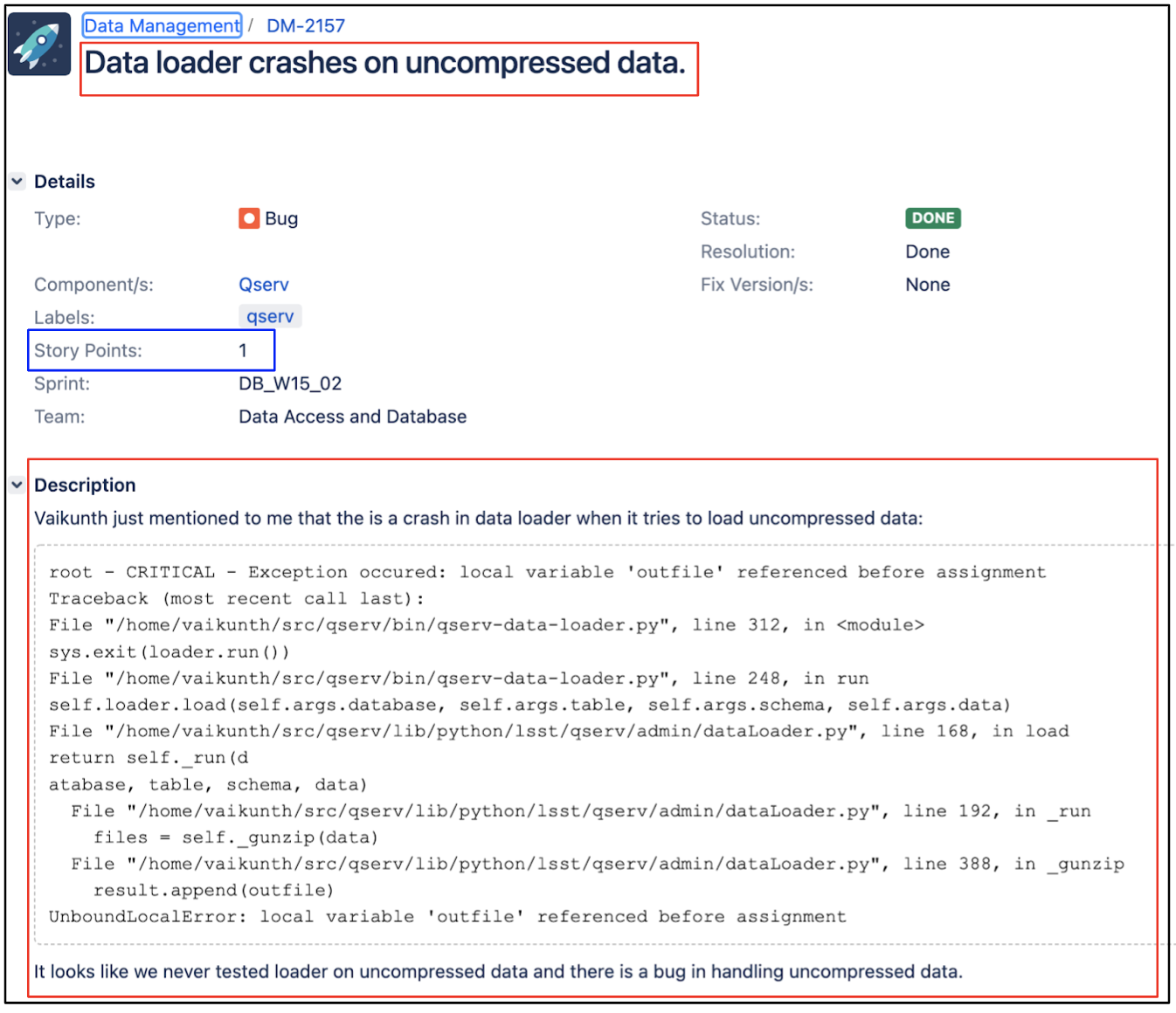Click the traceback line mentioning 'line 248, in run'
This screenshot has width=1176, height=1013.
(459, 679)
